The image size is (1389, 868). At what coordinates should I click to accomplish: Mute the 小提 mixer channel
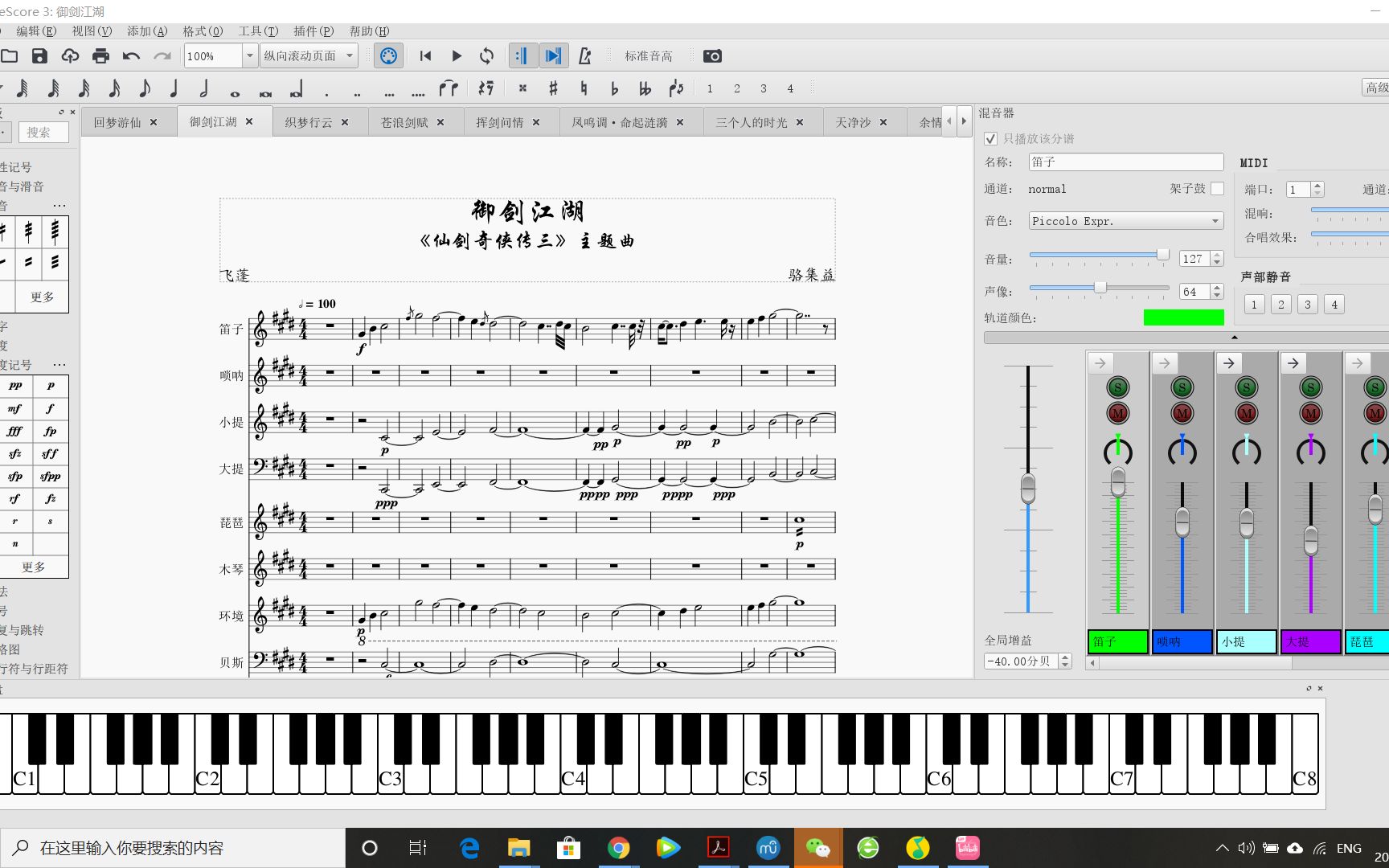click(x=1246, y=413)
